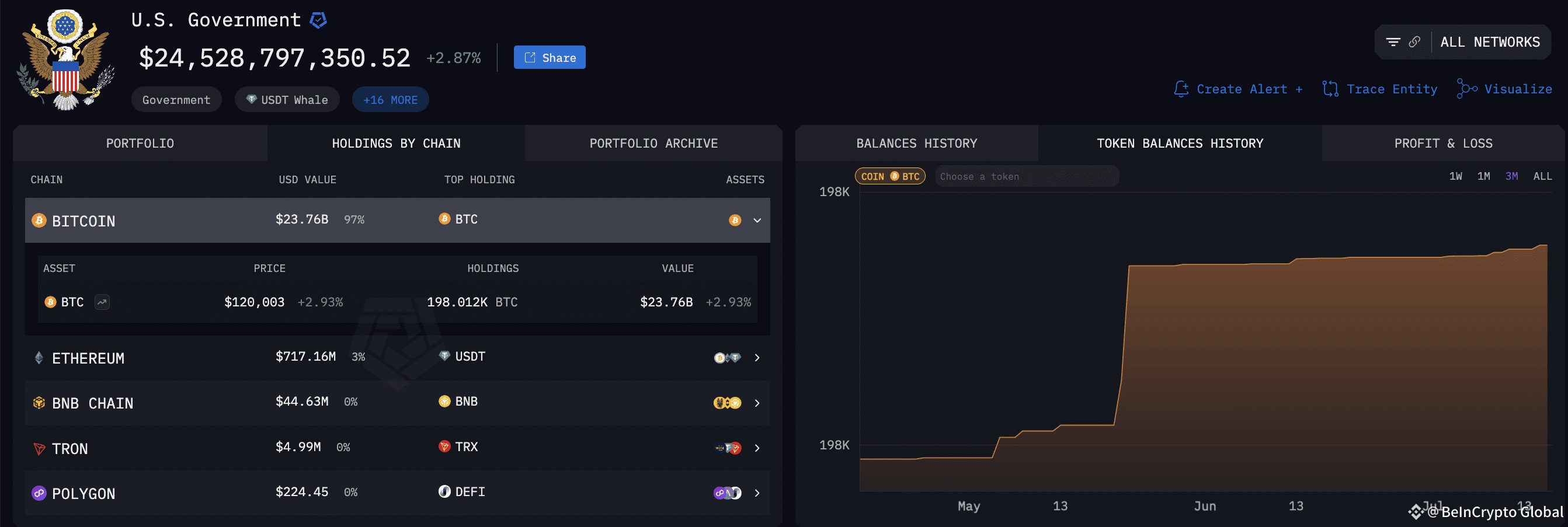Open the Government tag
The width and height of the screenshot is (1568, 527).
(176, 99)
